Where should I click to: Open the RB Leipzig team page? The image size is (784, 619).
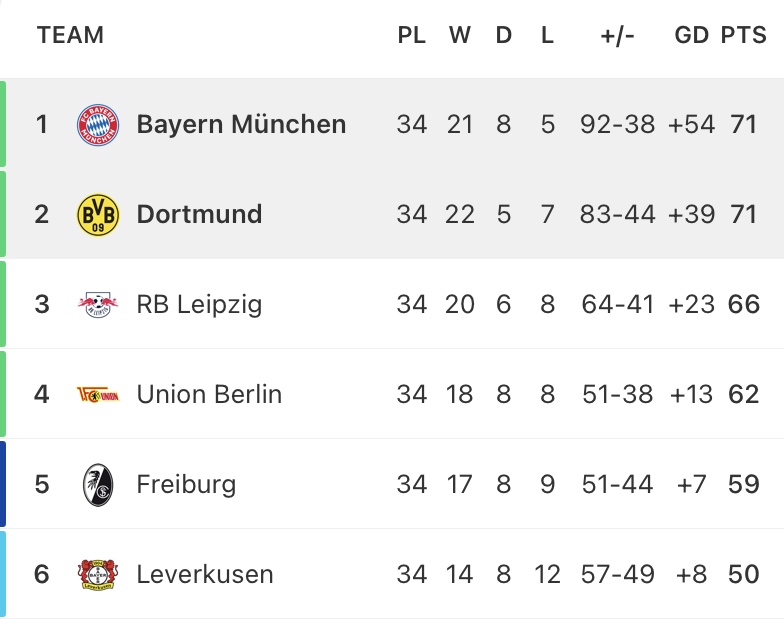click(199, 304)
